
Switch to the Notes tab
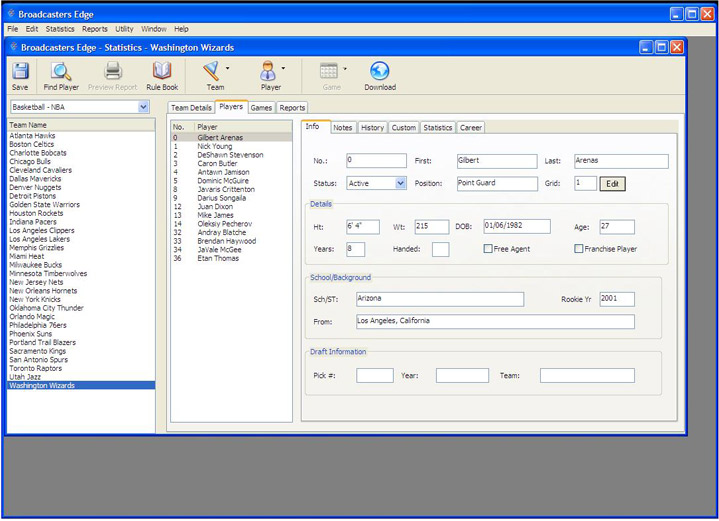pyautogui.click(x=343, y=127)
